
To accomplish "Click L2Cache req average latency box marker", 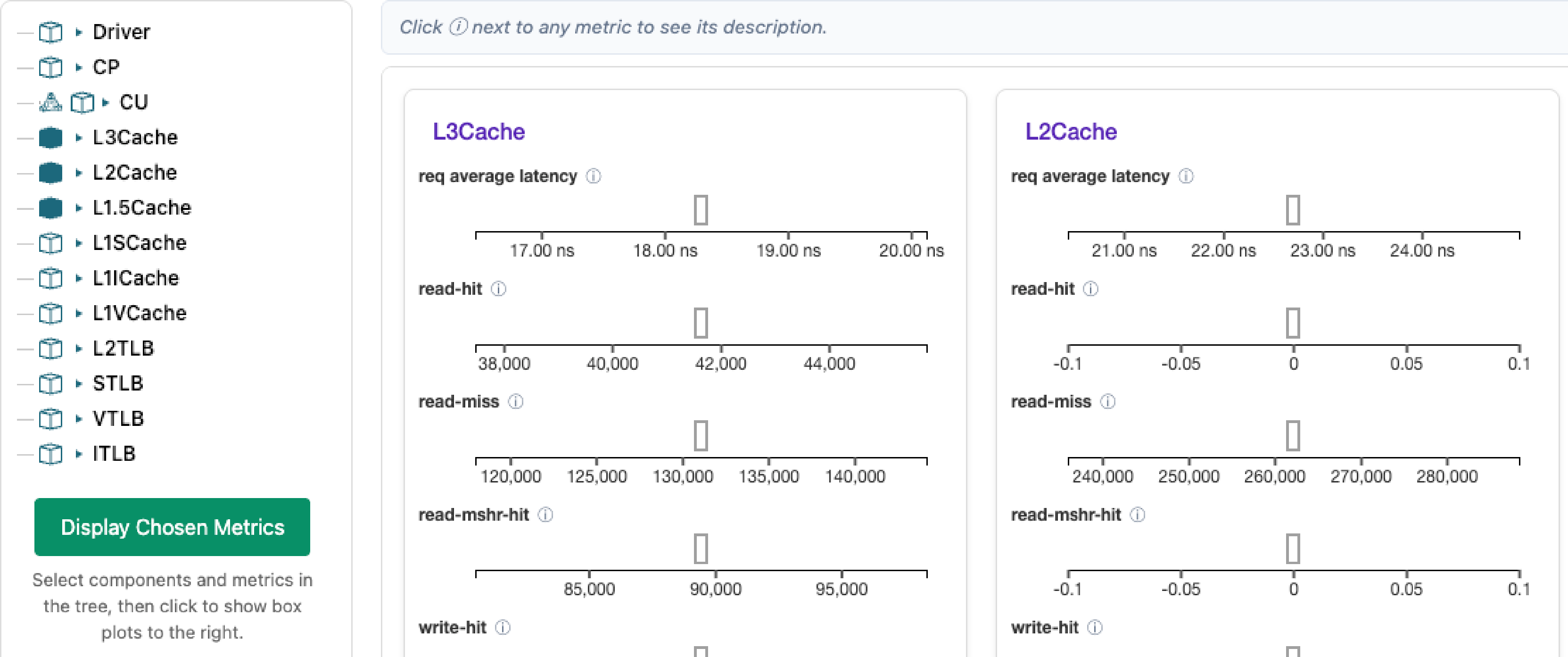I will coord(1293,210).
